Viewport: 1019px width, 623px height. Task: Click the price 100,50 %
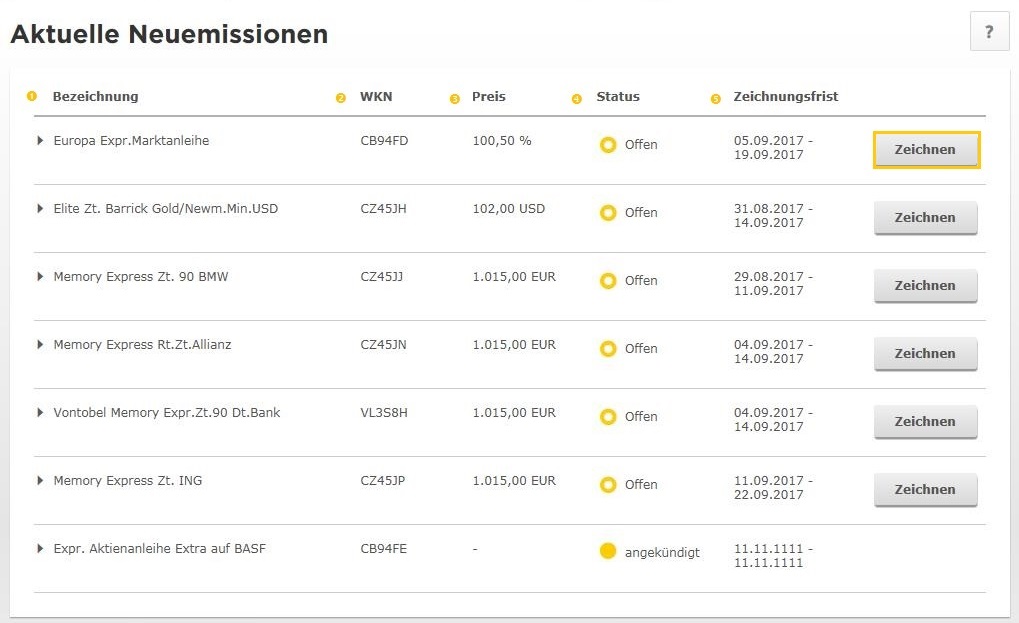coord(502,140)
